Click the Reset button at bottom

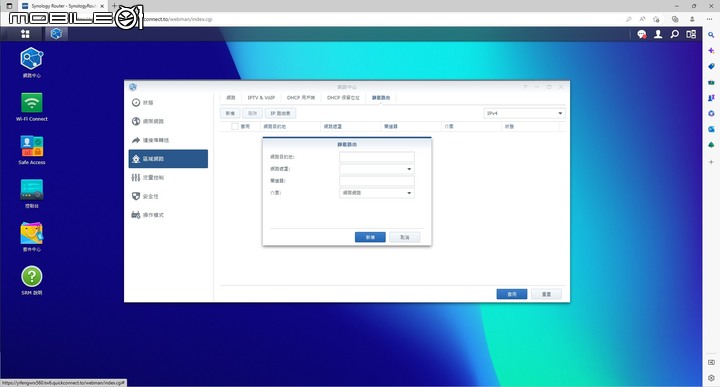[546, 294]
